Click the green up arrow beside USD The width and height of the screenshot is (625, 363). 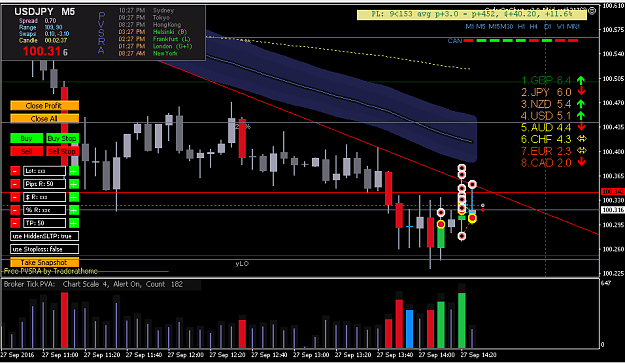(581, 116)
